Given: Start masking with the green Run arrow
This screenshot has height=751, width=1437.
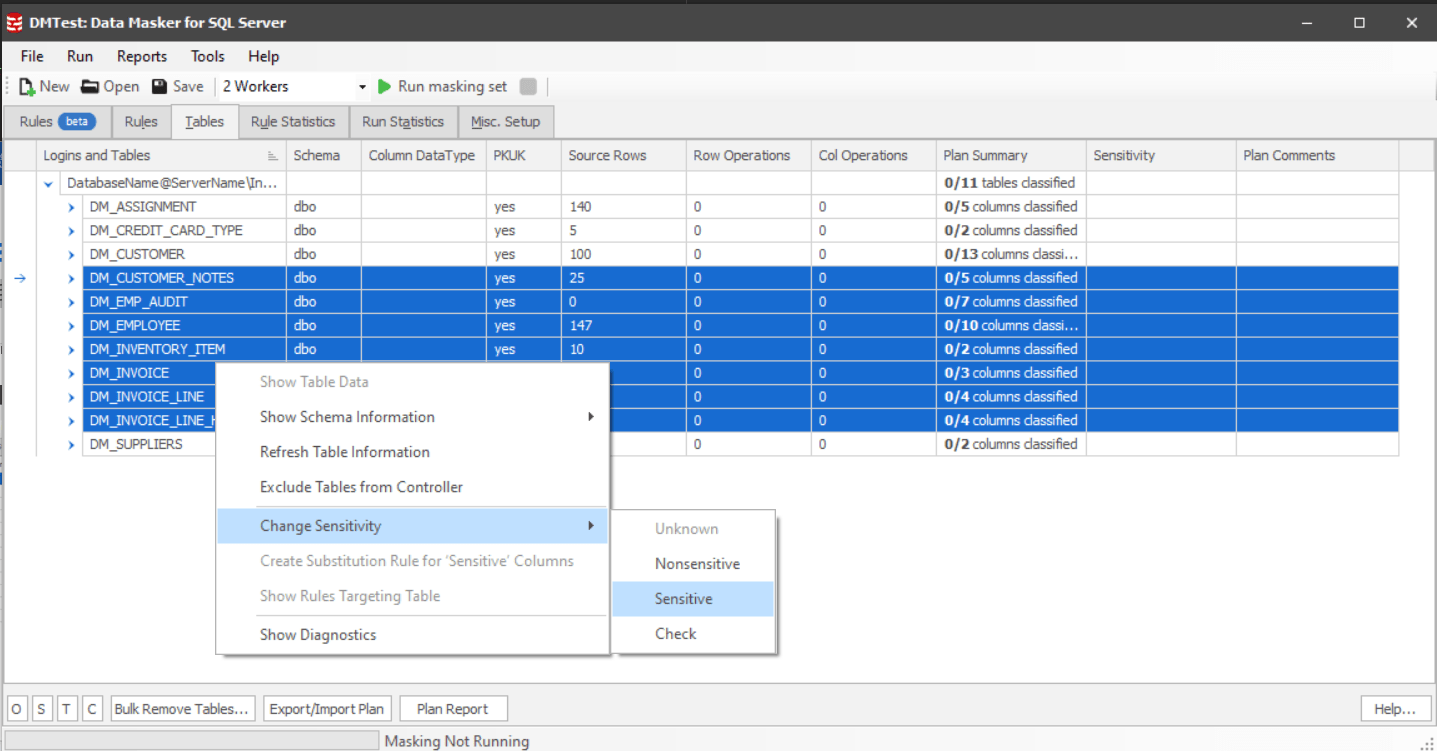Looking at the screenshot, I should point(384,86).
